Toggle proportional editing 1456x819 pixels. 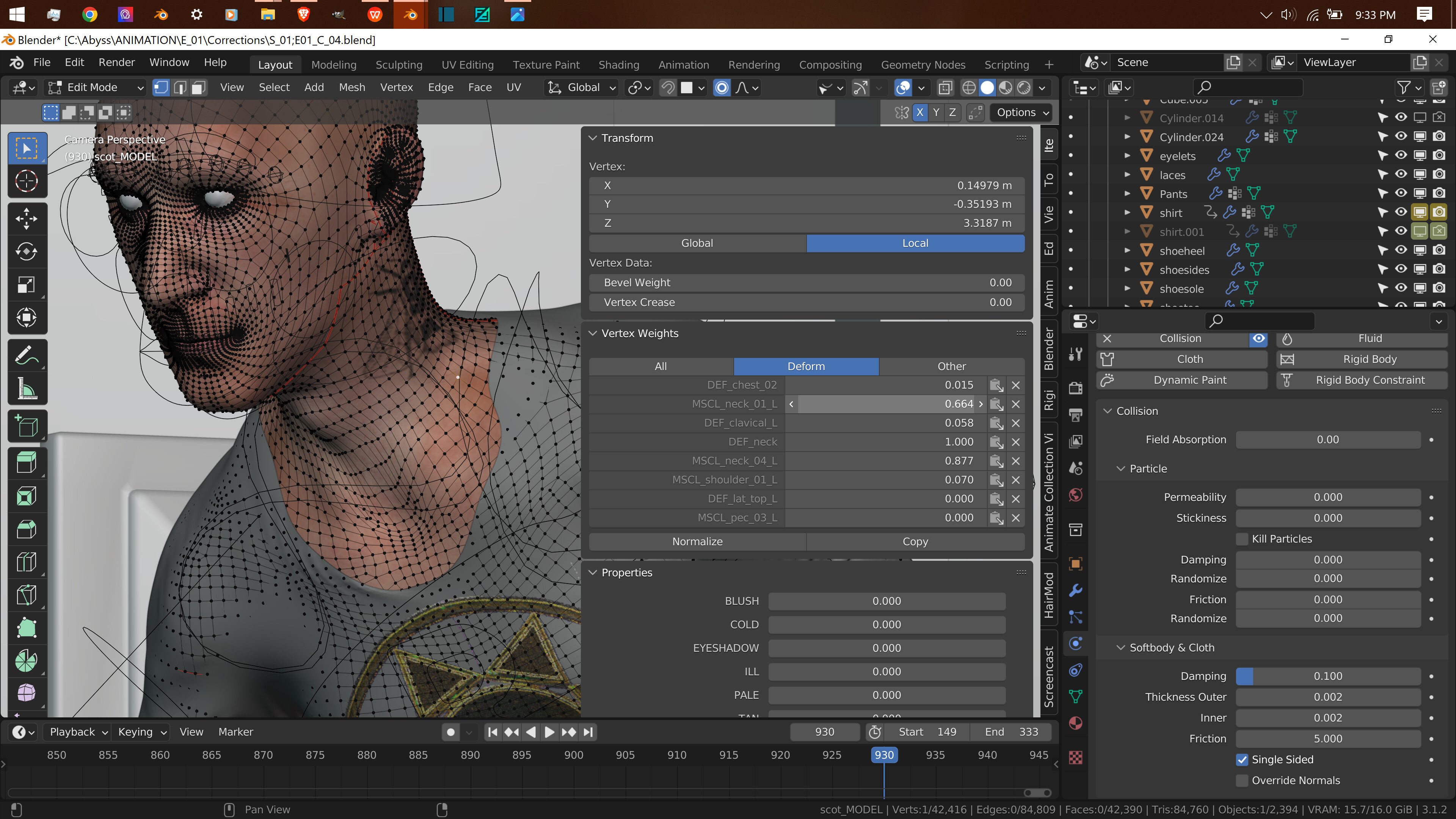722,88
